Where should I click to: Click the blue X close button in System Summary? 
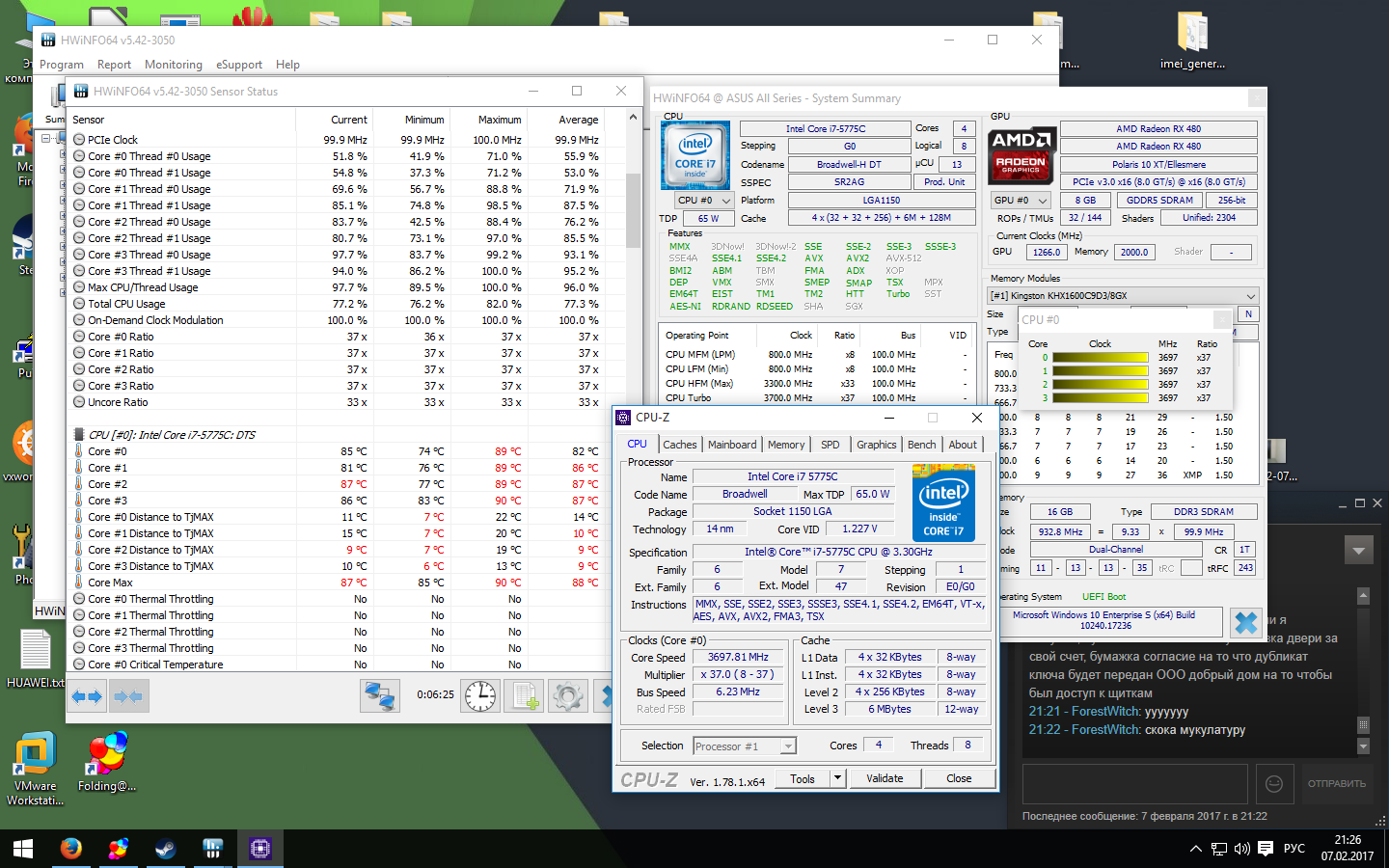(1246, 622)
